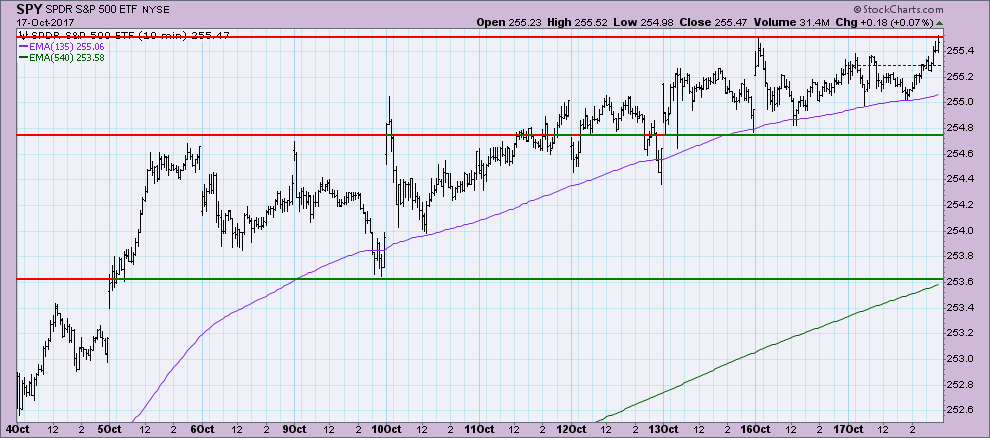Click the 253.0 price axis label

pos(962,358)
